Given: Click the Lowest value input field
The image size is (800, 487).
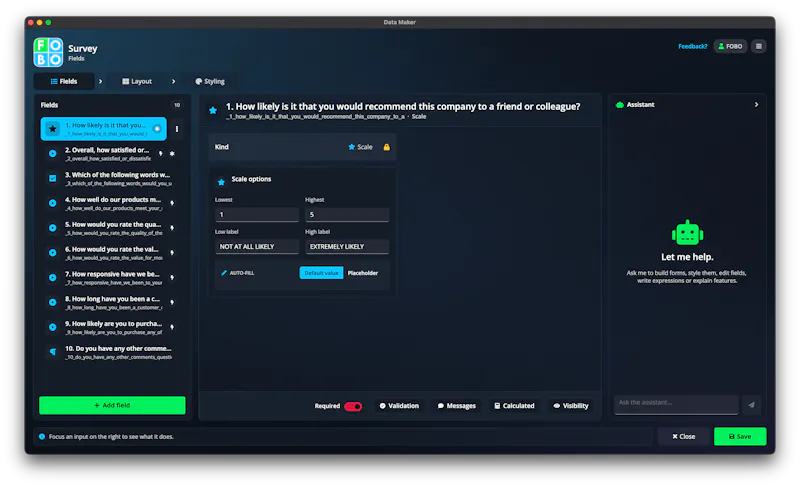Looking at the screenshot, I should point(257,215).
